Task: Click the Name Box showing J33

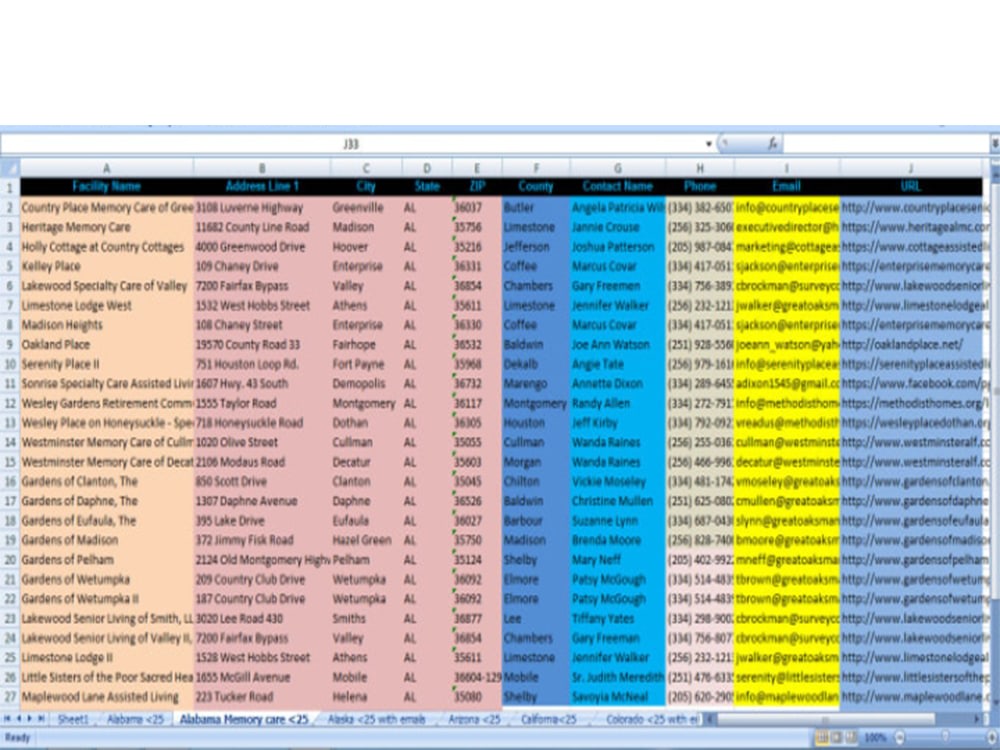Action: [x=351, y=144]
